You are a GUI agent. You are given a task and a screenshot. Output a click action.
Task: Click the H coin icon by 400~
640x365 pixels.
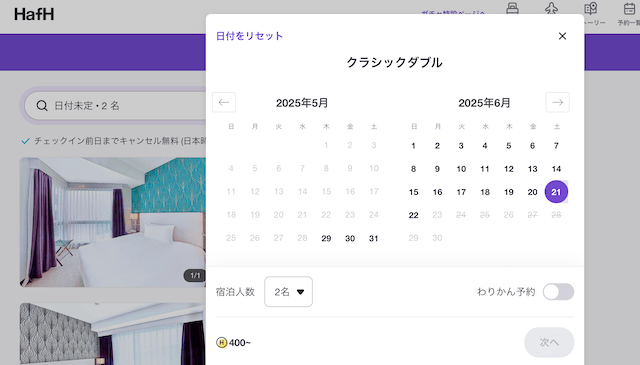click(x=222, y=343)
